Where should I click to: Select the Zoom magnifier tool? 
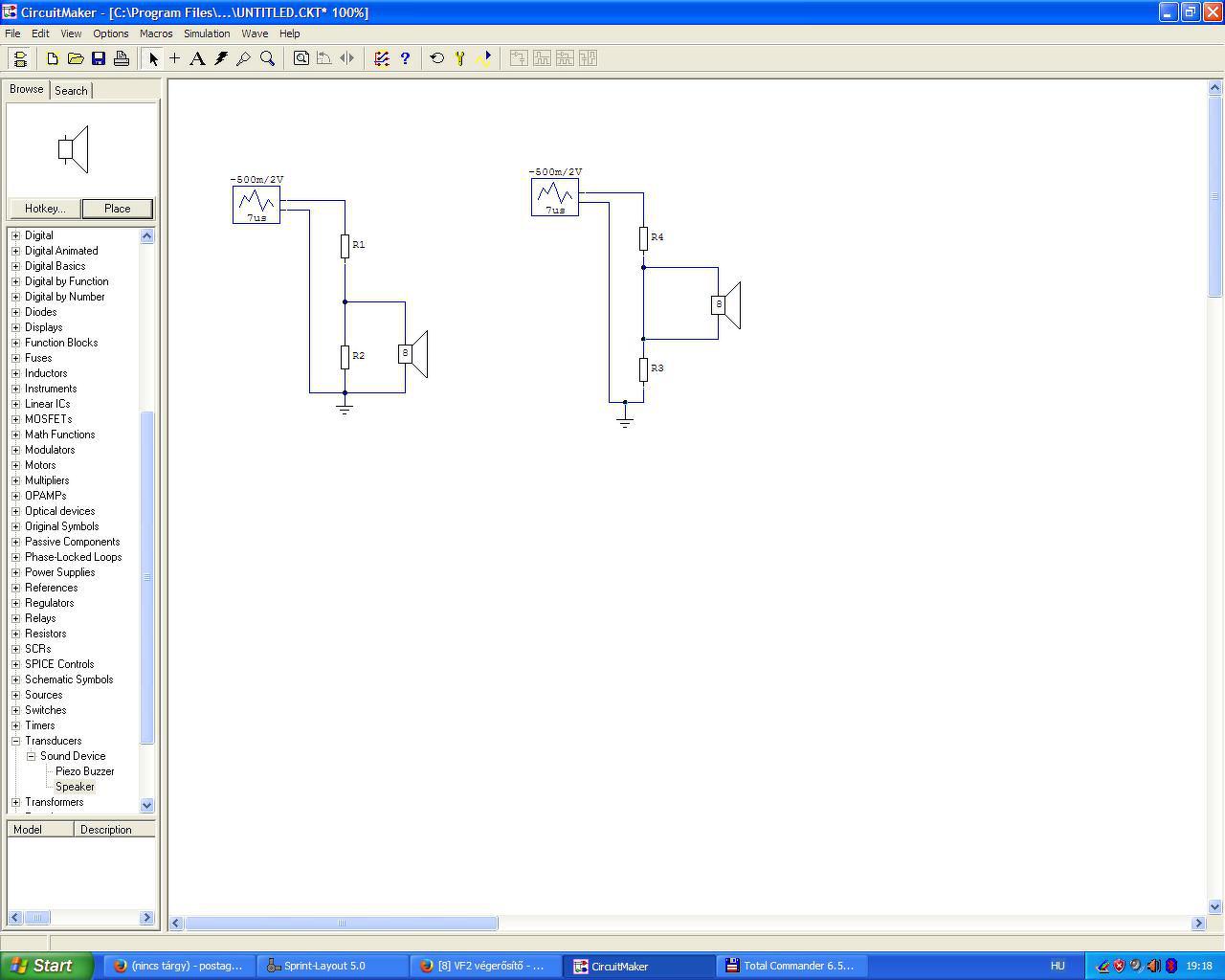pyautogui.click(x=267, y=58)
